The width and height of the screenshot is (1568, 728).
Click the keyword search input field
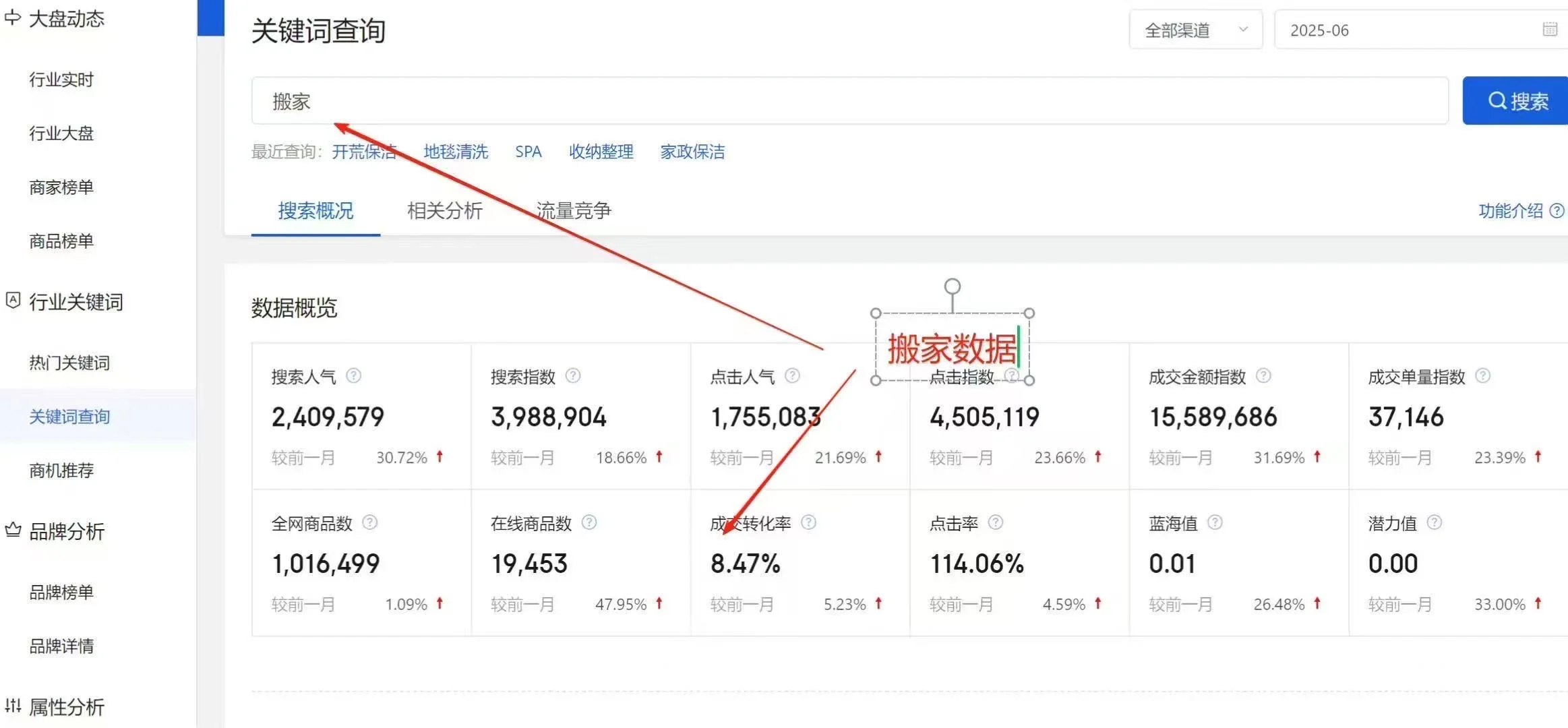pos(849,101)
